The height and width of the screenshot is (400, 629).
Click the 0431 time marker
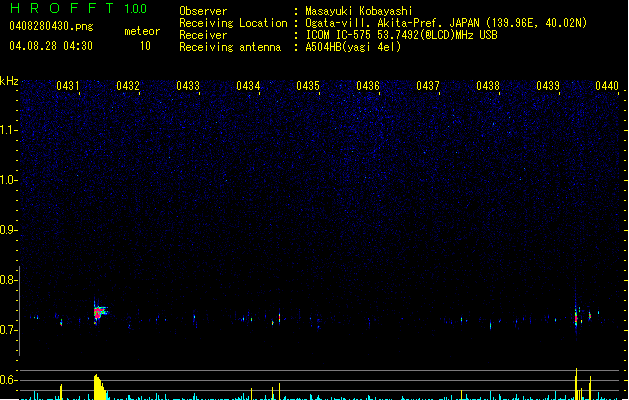pos(67,86)
